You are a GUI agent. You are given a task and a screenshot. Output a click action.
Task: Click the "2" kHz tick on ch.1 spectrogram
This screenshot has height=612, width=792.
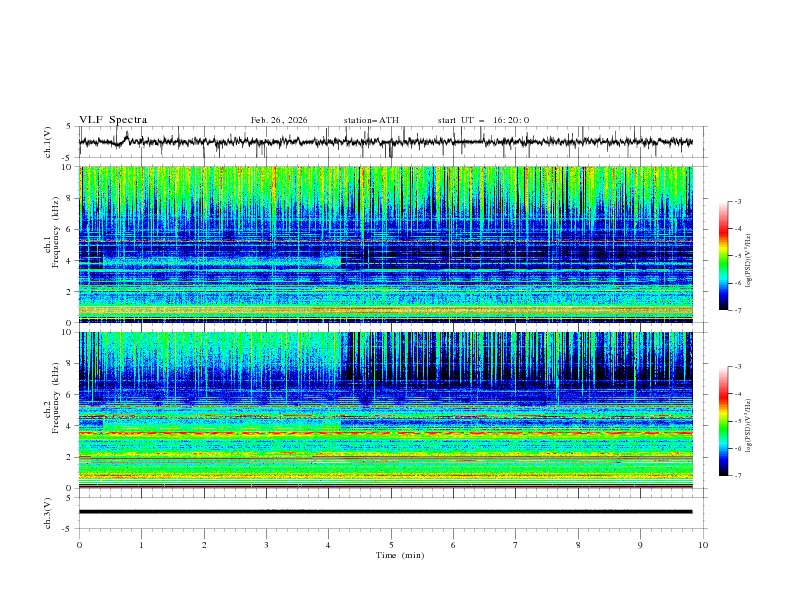tap(69, 291)
